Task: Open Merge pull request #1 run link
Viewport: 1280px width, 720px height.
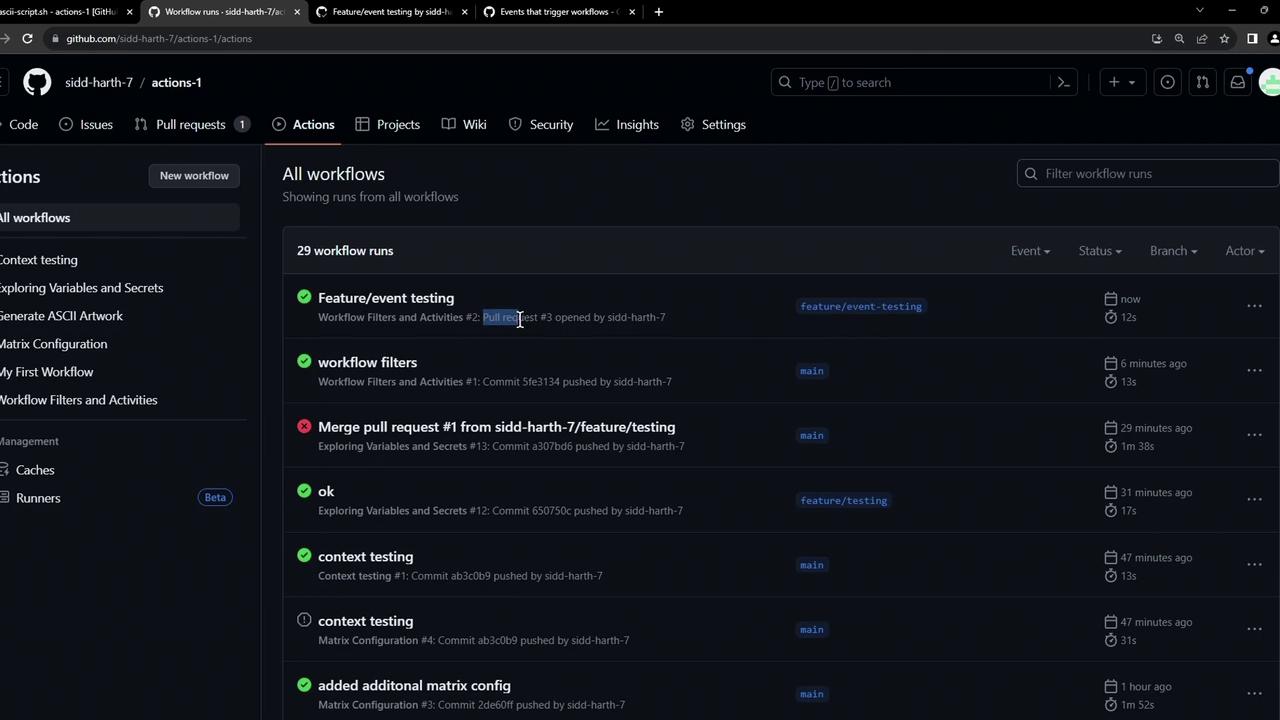Action: tap(496, 427)
